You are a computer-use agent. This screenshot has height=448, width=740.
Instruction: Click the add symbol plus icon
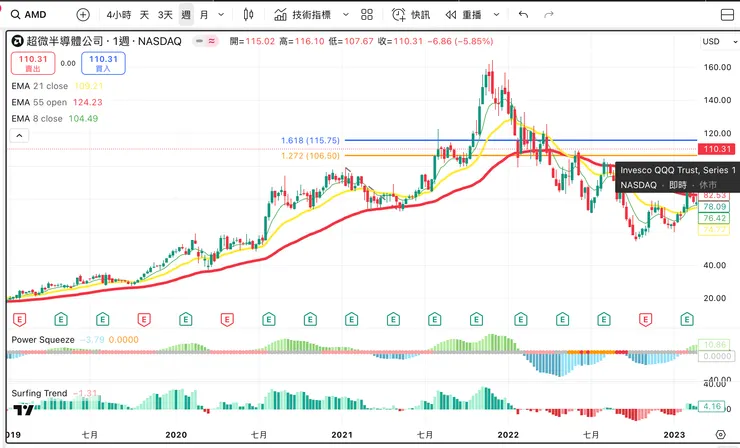pos(83,15)
